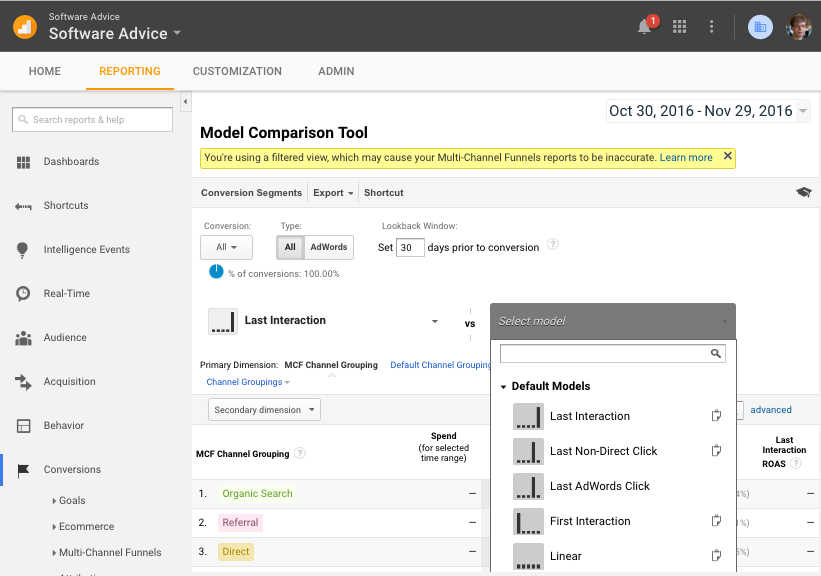
Task: Click the model search input field
Action: coord(605,353)
